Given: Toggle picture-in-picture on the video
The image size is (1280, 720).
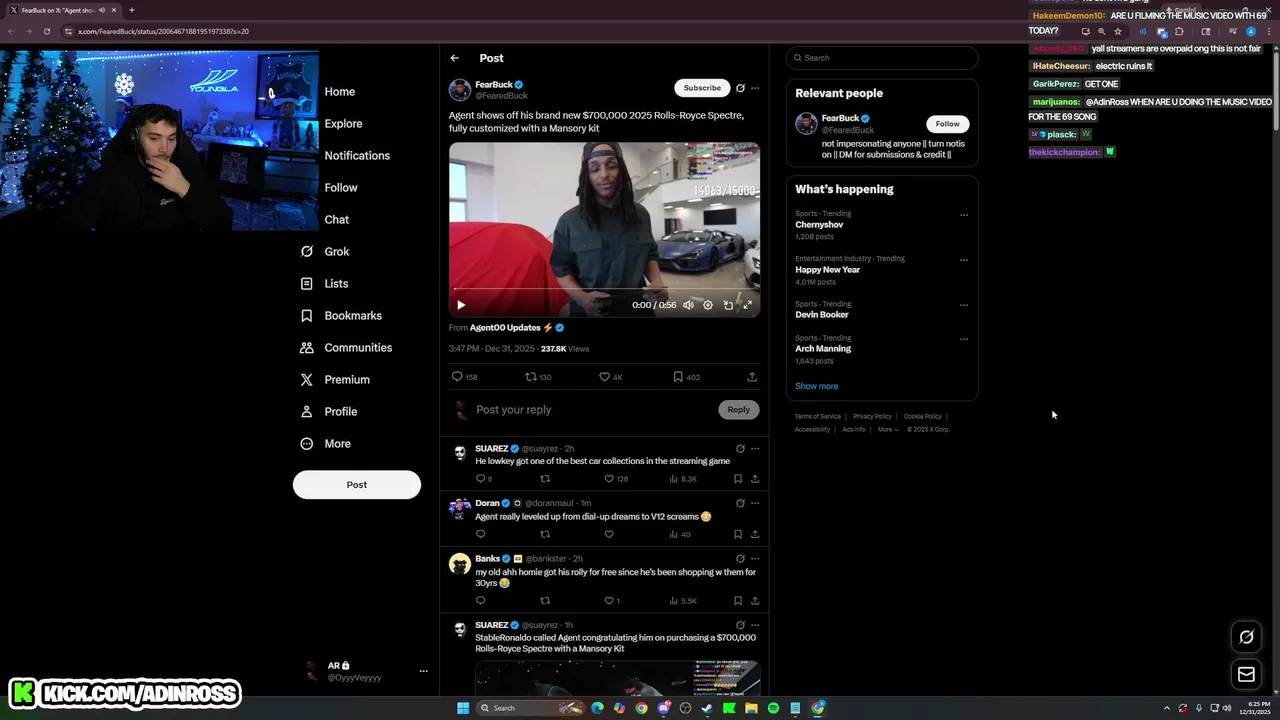Looking at the screenshot, I should (x=728, y=305).
